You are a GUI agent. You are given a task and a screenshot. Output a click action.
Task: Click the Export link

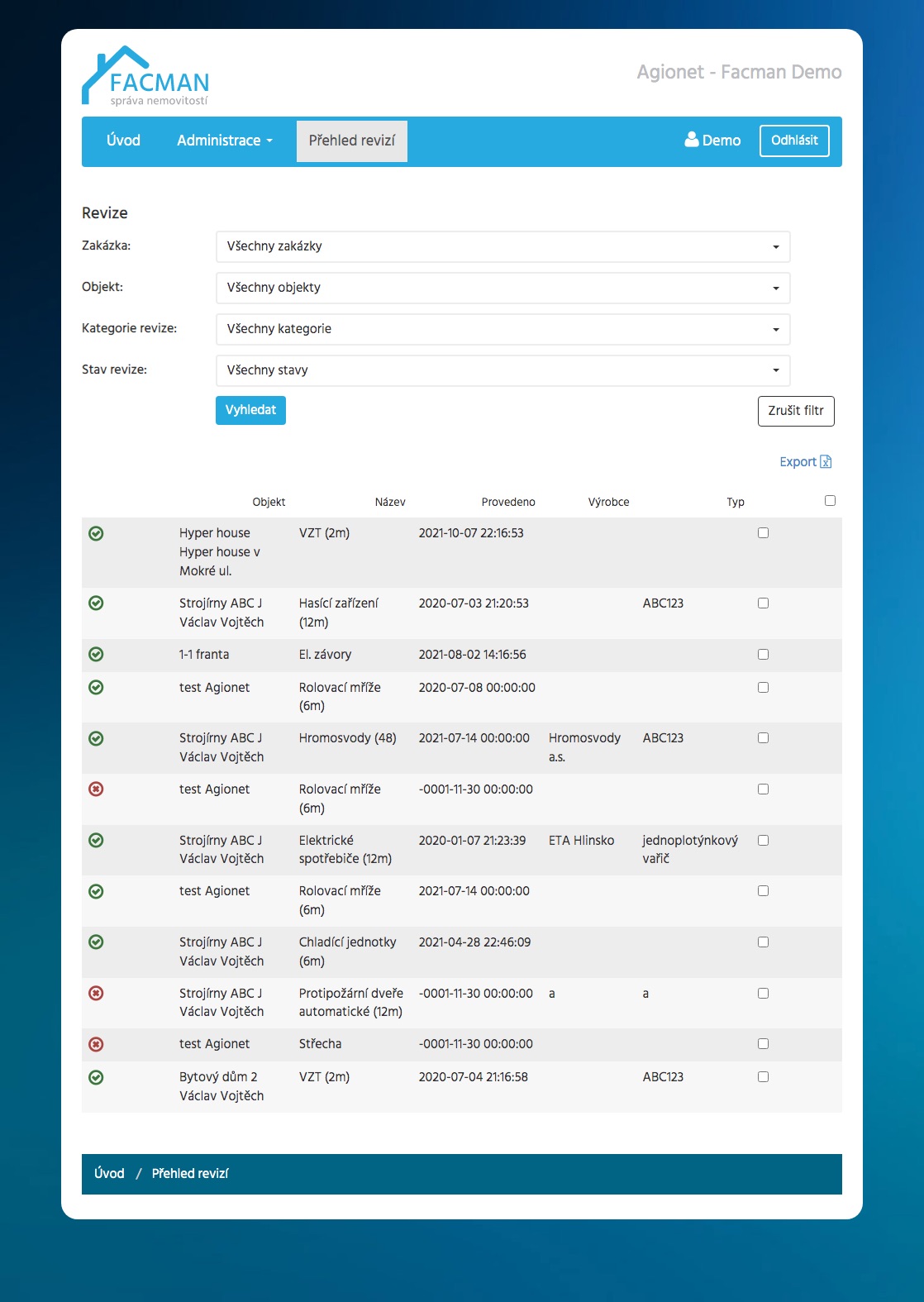pyautogui.click(x=805, y=462)
